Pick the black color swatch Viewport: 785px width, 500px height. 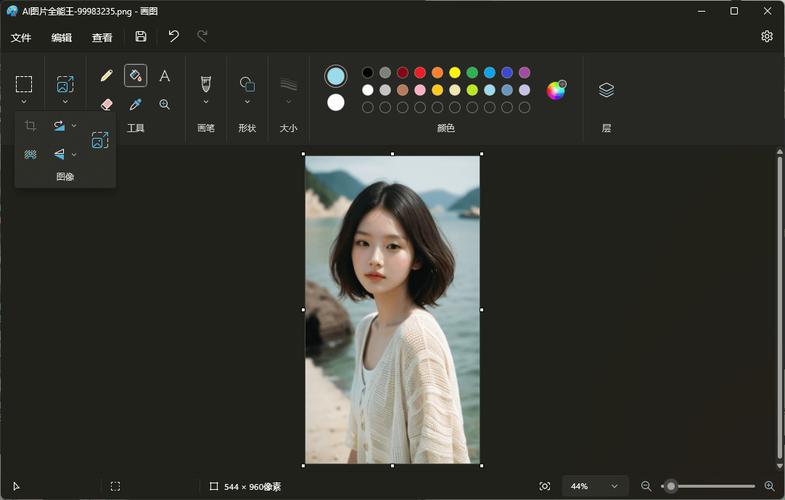click(x=367, y=73)
